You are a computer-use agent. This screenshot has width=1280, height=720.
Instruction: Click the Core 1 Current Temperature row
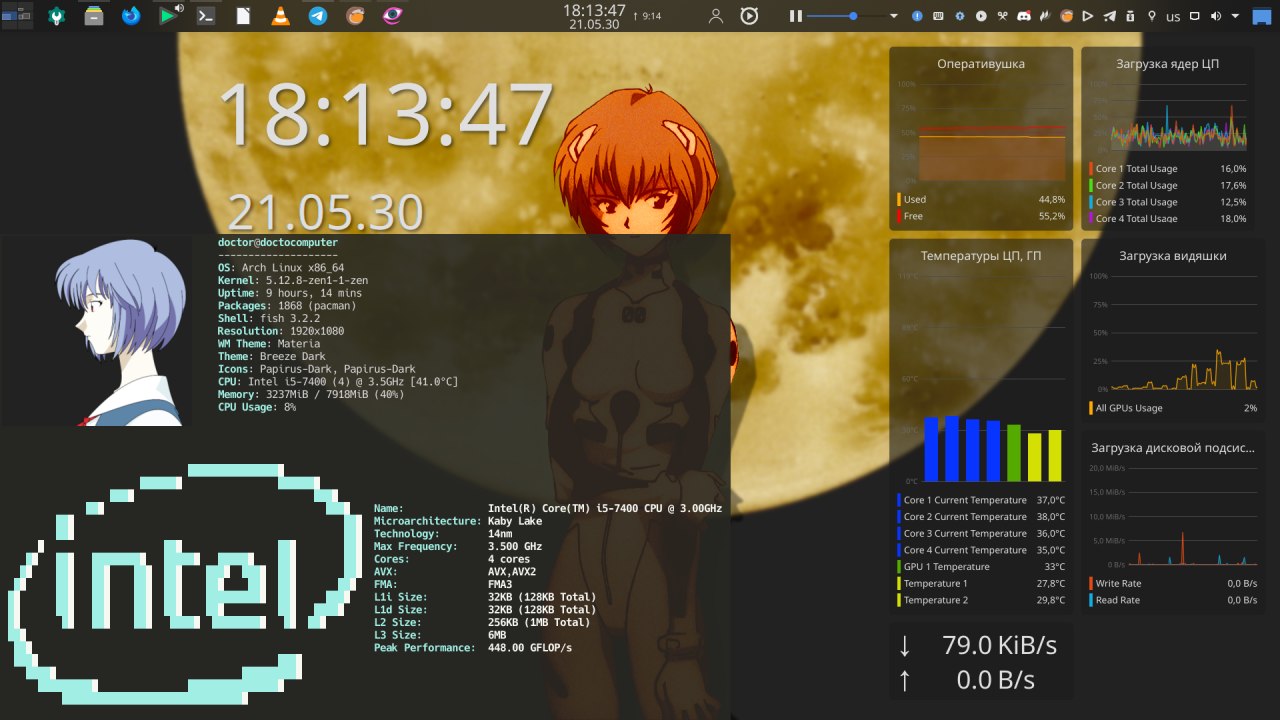[x=981, y=500]
